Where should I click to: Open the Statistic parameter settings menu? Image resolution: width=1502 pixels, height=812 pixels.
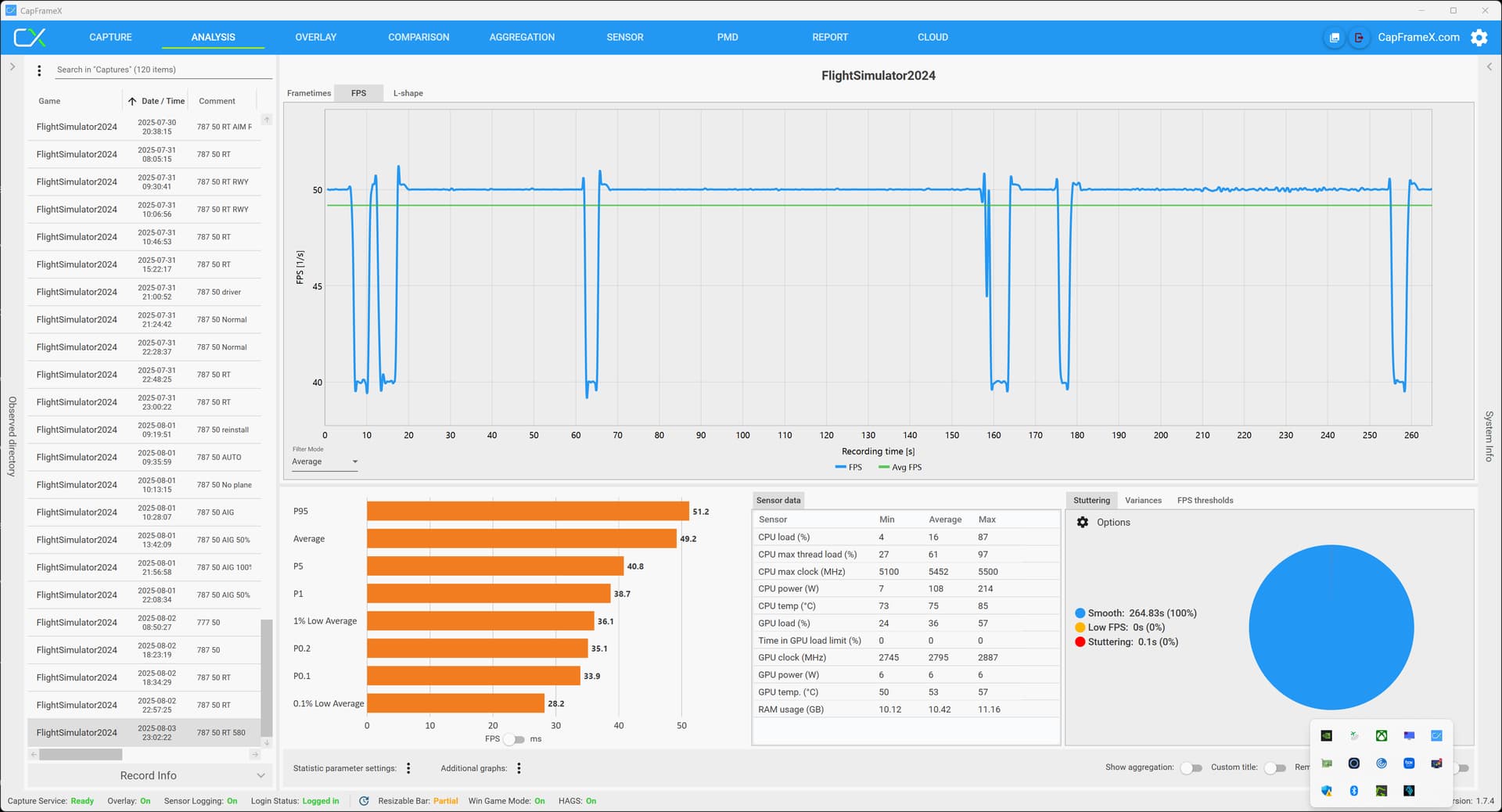[x=408, y=768]
